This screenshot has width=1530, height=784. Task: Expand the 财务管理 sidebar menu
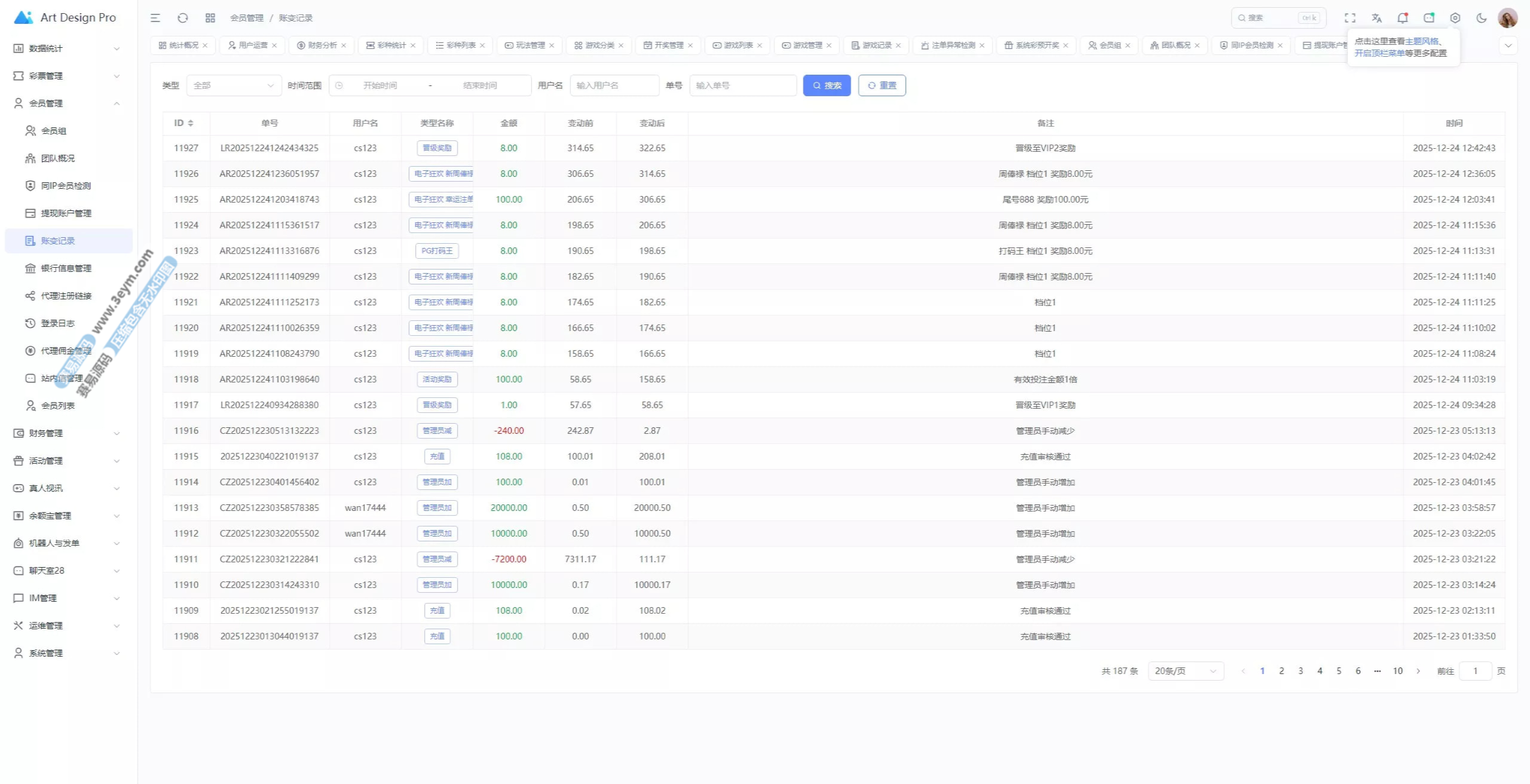(67, 433)
